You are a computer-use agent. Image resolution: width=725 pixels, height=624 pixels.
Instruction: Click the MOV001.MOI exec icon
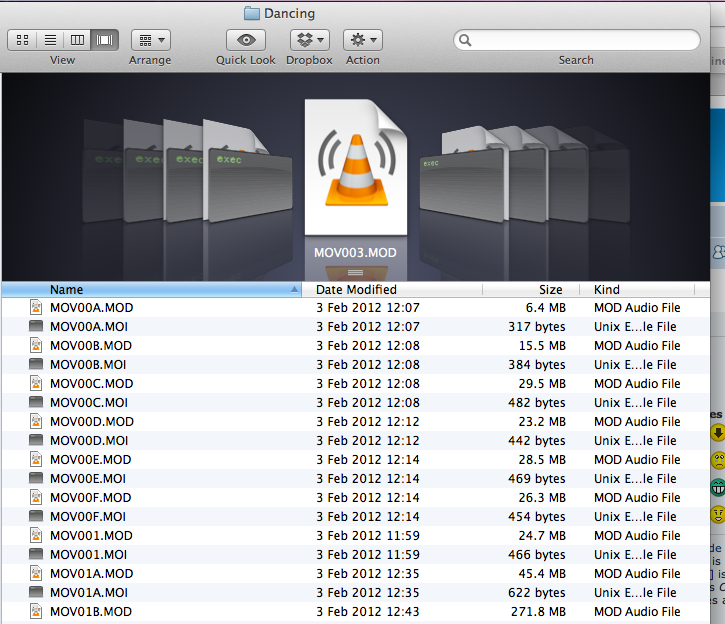tap(36, 554)
